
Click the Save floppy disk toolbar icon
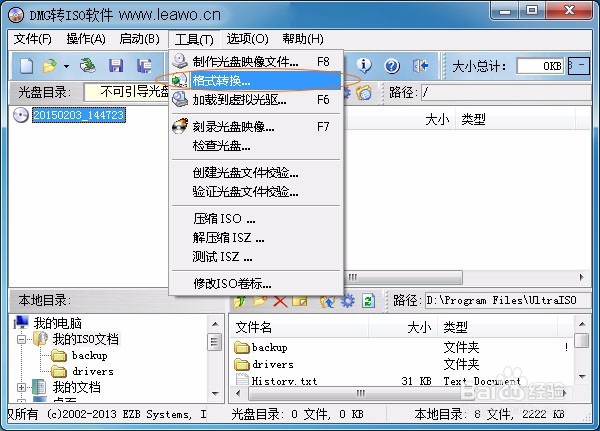click(116, 66)
